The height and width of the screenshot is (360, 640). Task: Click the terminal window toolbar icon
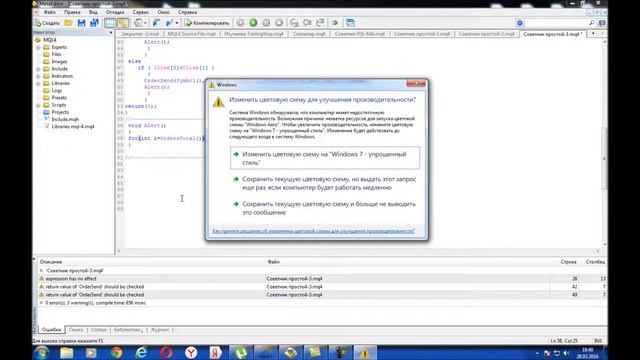(350, 23)
